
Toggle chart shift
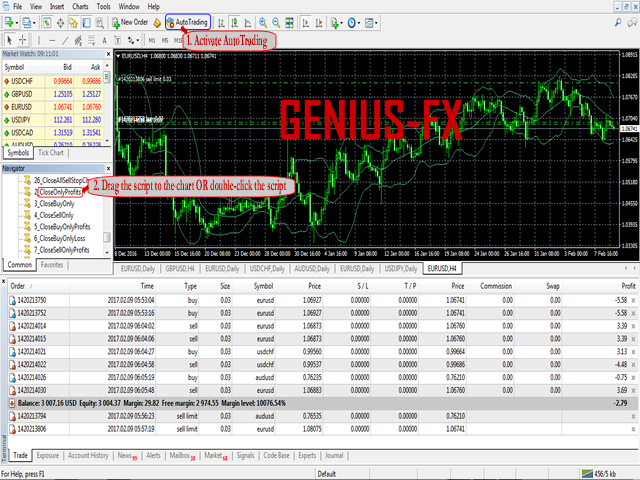[x=319, y=23]
